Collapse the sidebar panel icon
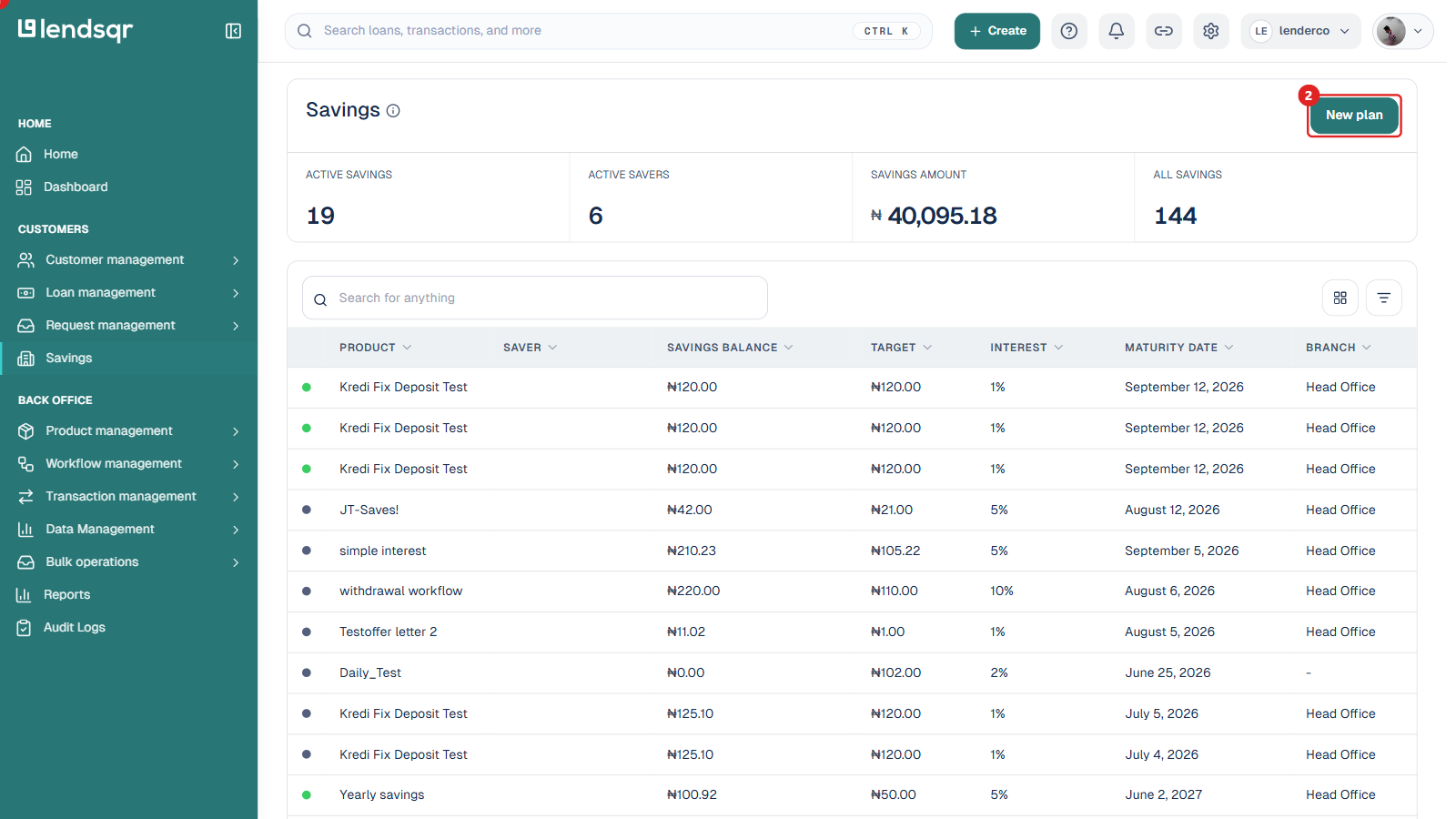The width and height of the screenshot is (1456, 819). [x=233, y=31]
